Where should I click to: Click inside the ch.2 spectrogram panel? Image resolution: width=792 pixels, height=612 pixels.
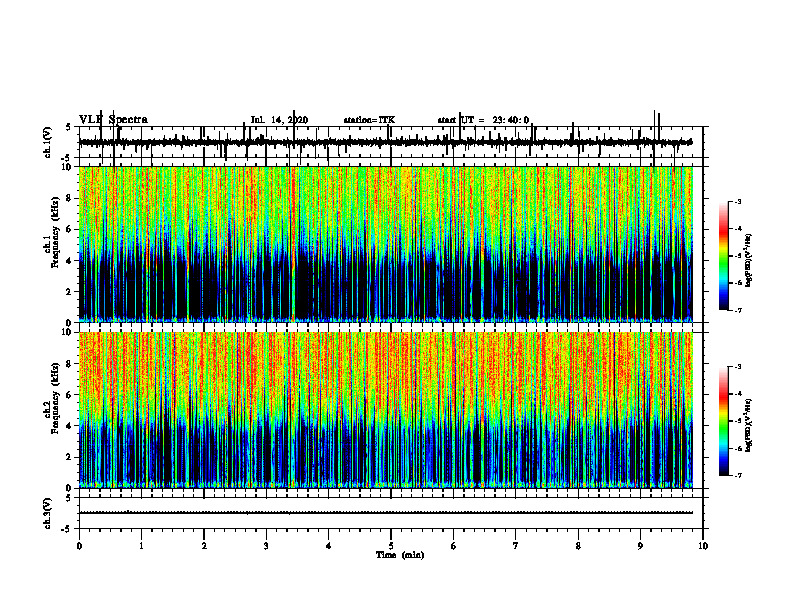385,410
